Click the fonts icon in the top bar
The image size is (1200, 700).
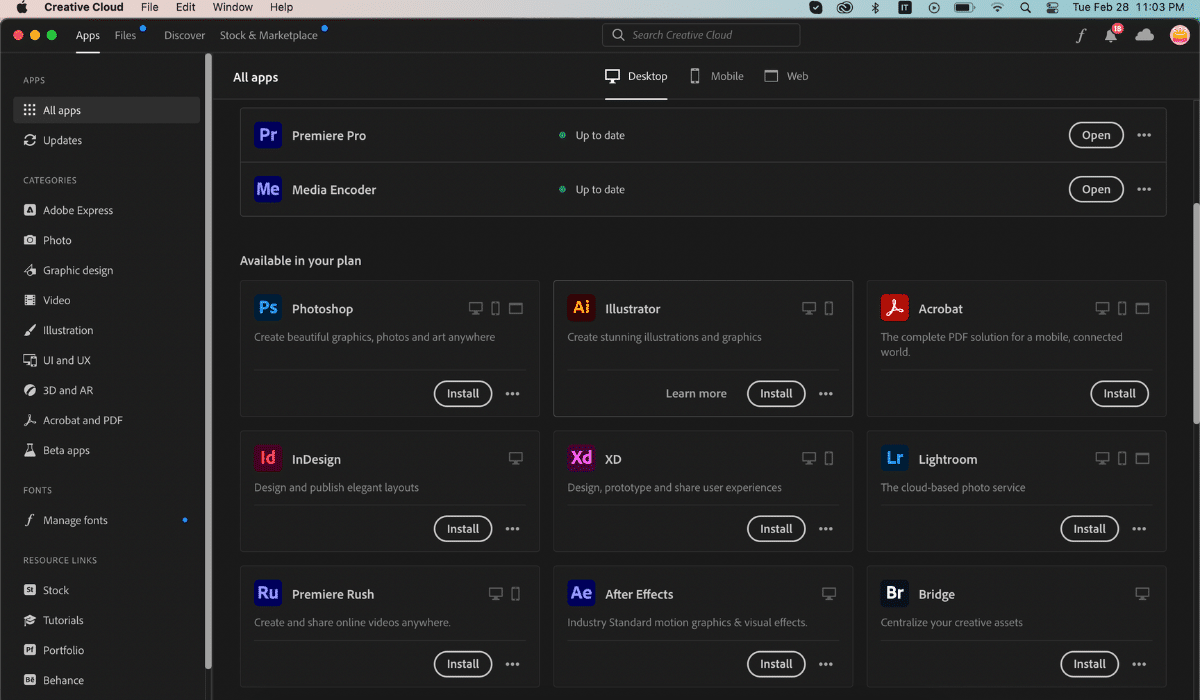pyautogui.click(x=1081, y=35)
